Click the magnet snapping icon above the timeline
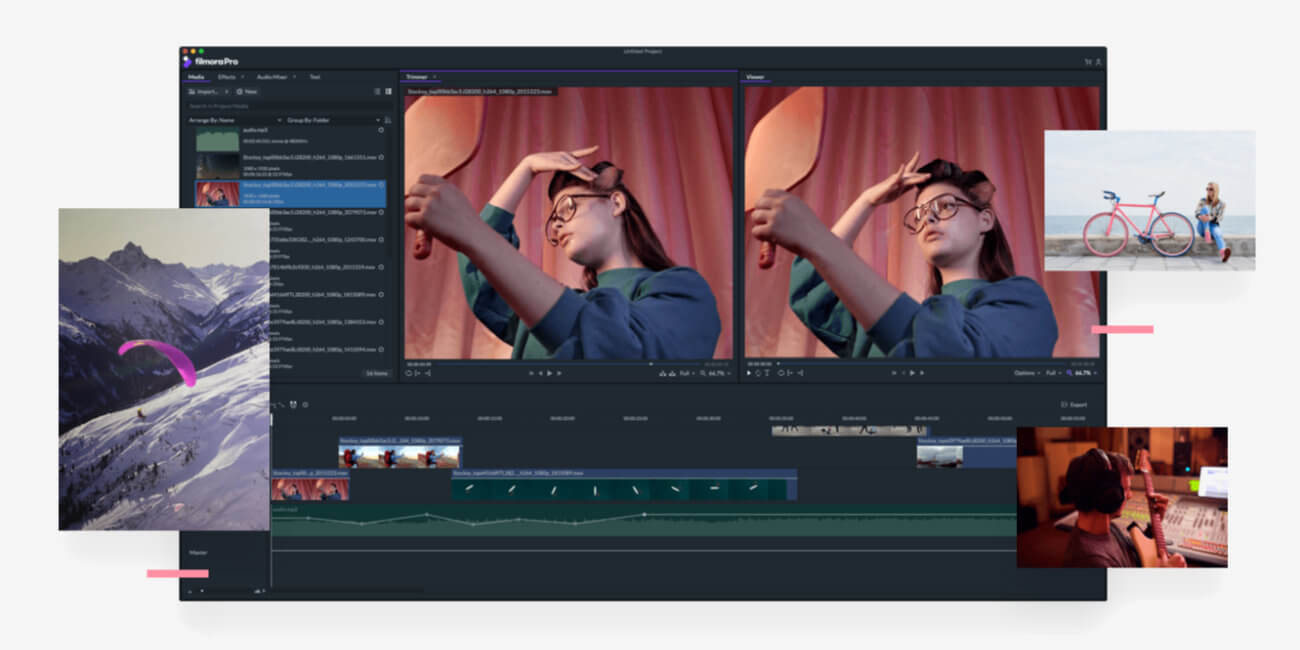This screenshot has width=1300, height=650. click(x=293, y=404)
